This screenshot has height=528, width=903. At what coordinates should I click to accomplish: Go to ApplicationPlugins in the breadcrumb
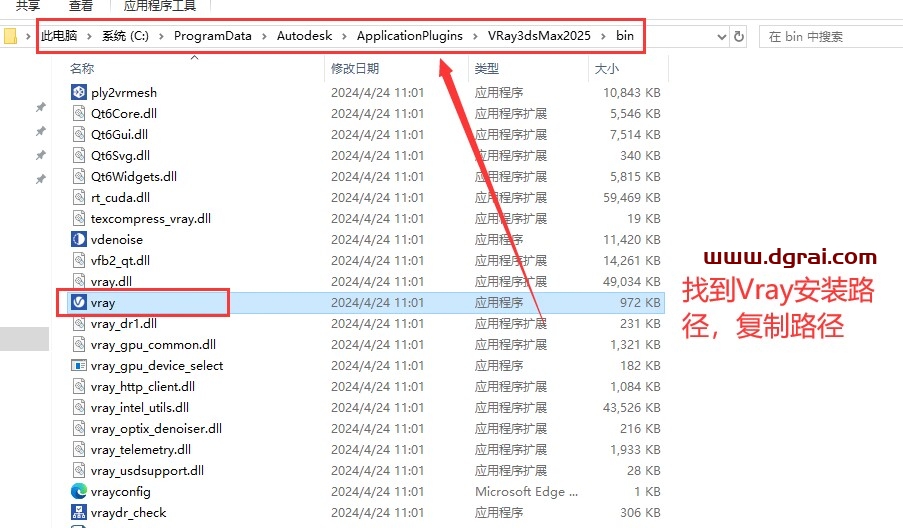409,36
